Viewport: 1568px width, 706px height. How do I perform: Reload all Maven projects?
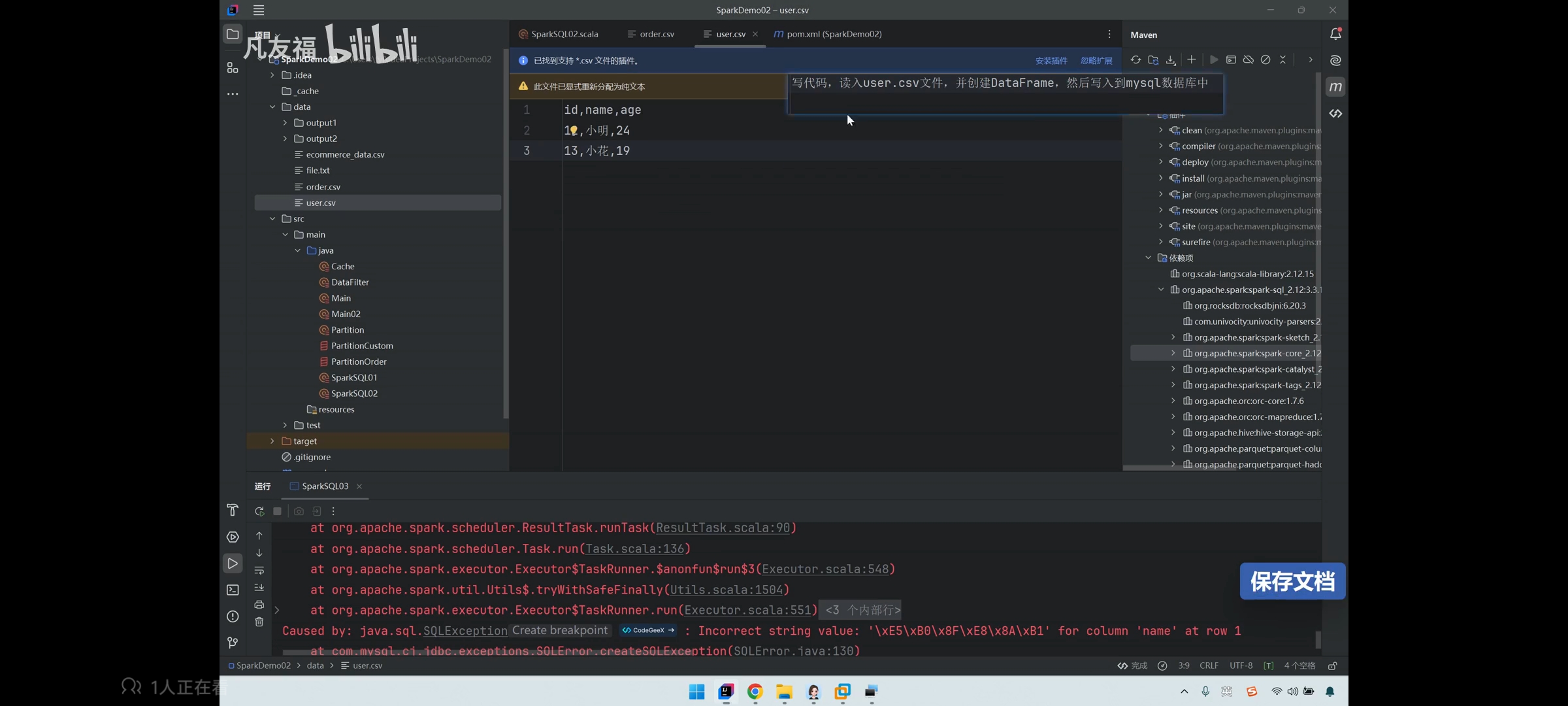[x=1135, y=60]
